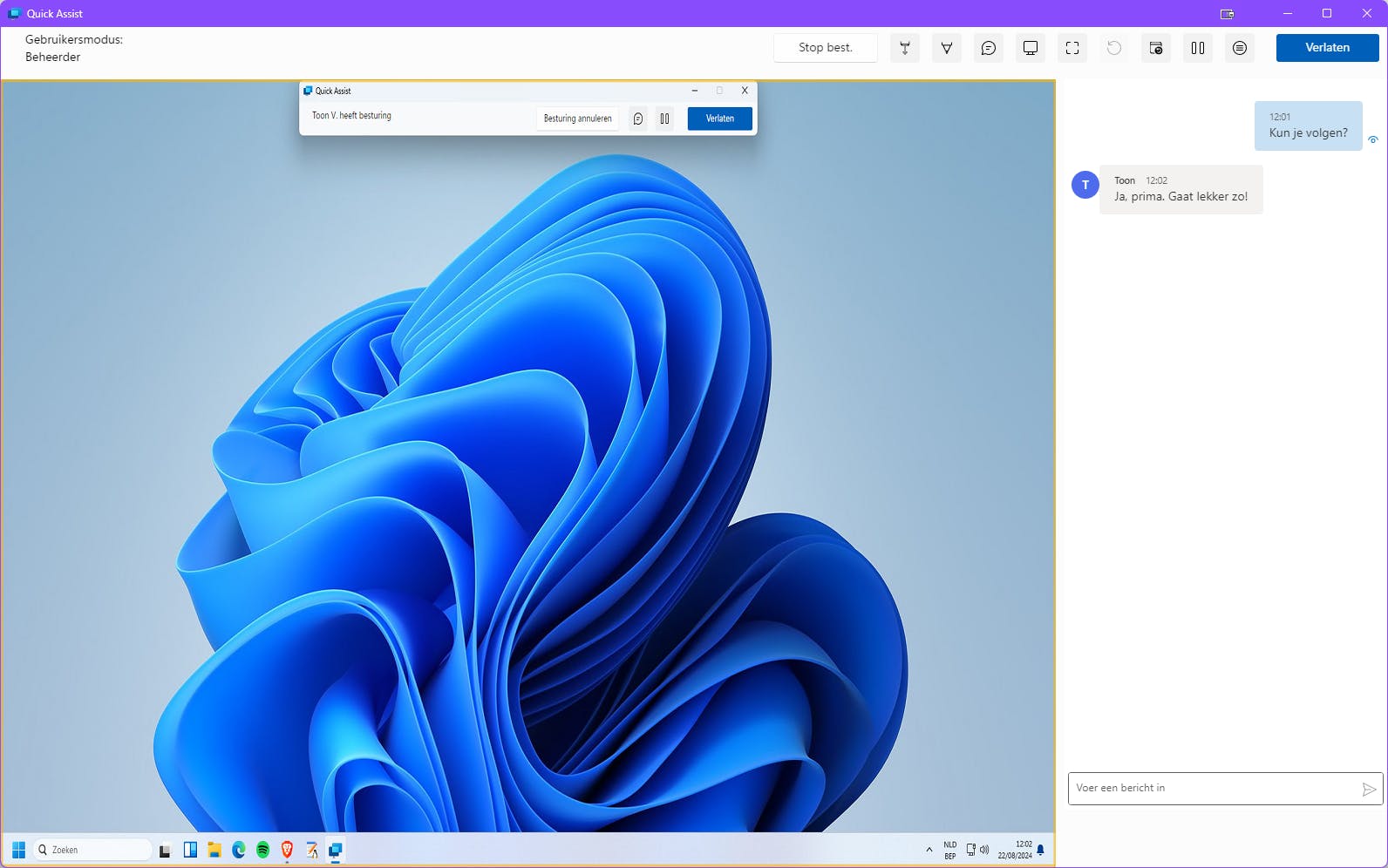Open File Explorer on remote taskbar
This screenshot has height=868, width=1388.
click(x=214, y=850)
